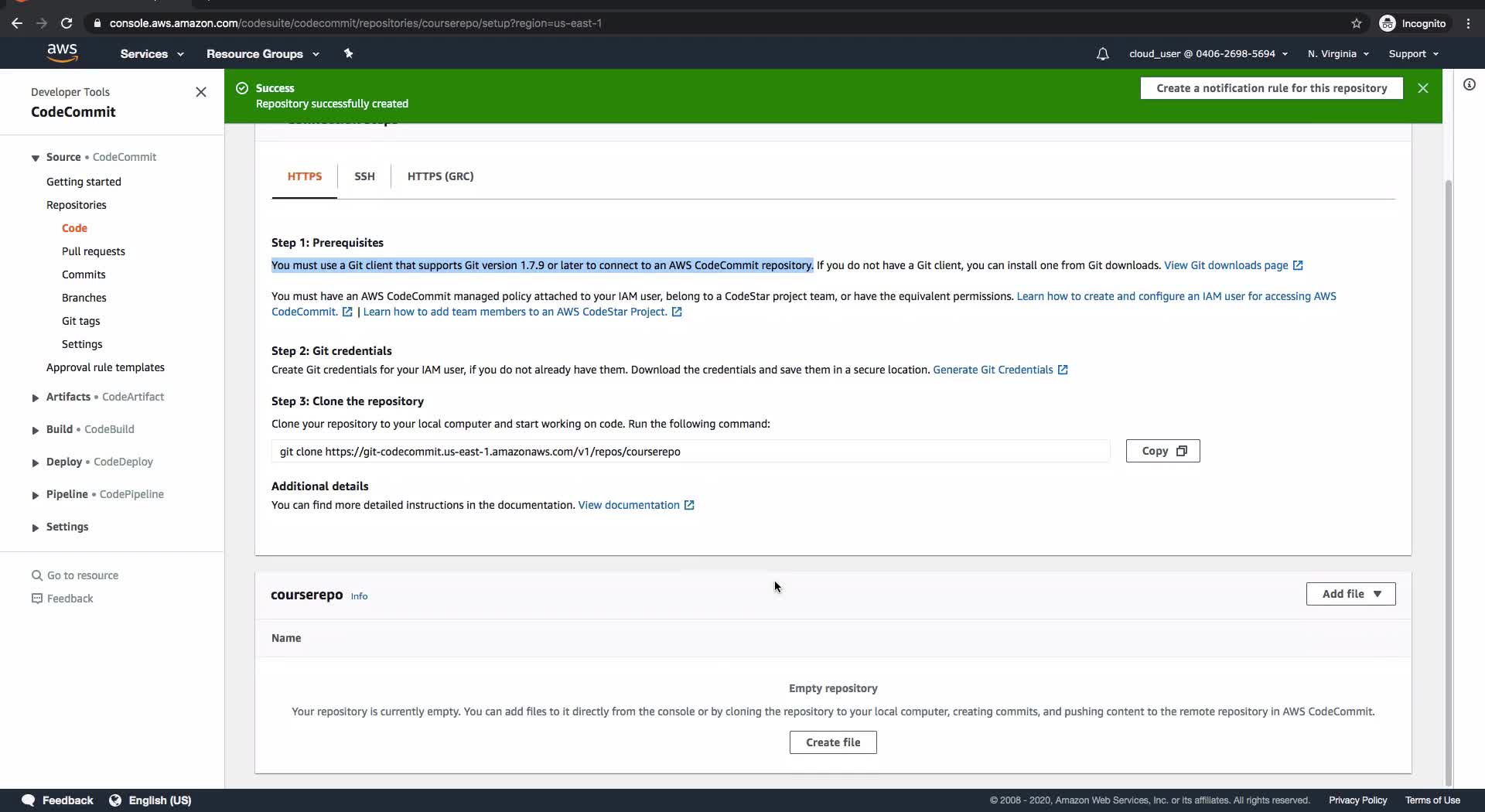This screenshot has height=812, width=1485.
Task: Open the Terms of Use footer link
Action: coord(1432,800)
